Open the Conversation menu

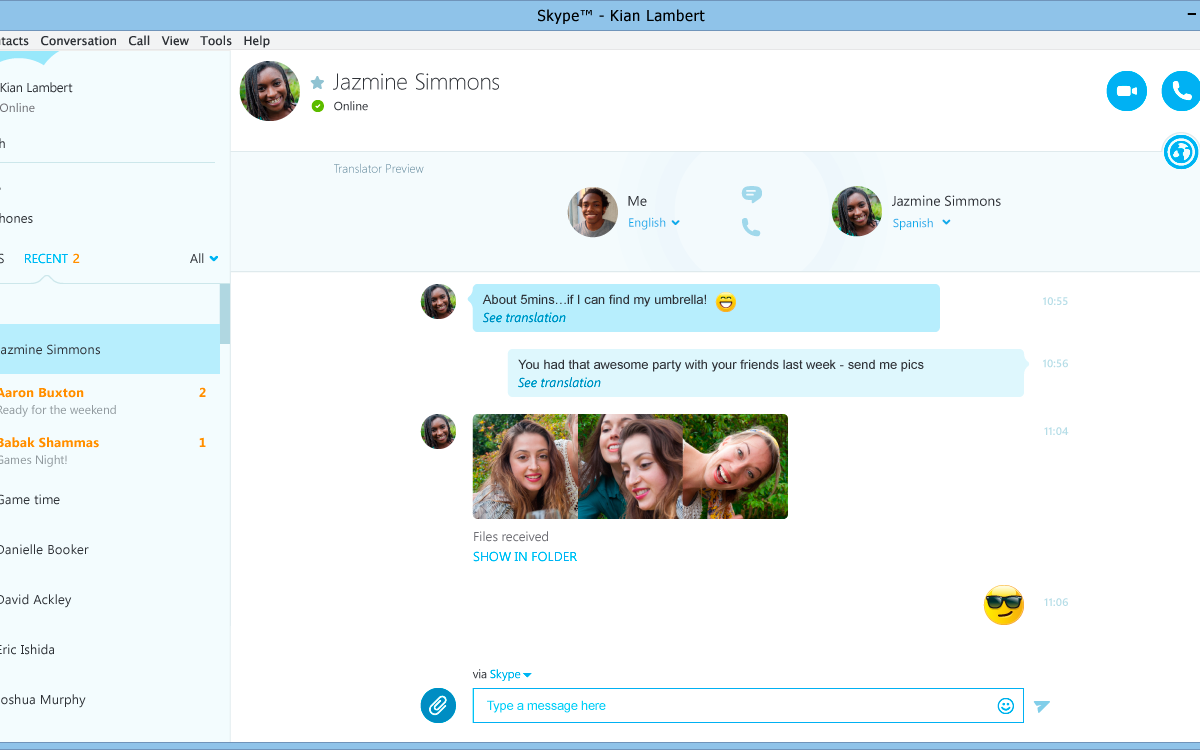(78, 41)
